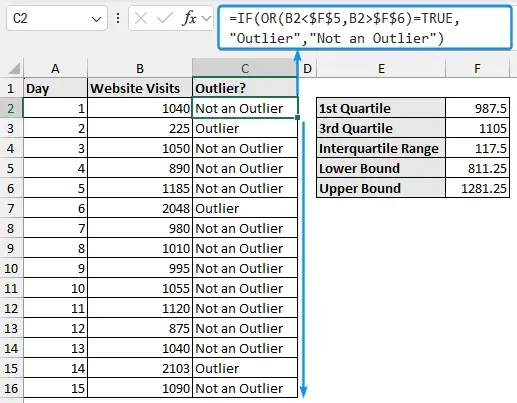Select cell with value 995
This screenshot has height=403, width=517.
click(140, 268)
